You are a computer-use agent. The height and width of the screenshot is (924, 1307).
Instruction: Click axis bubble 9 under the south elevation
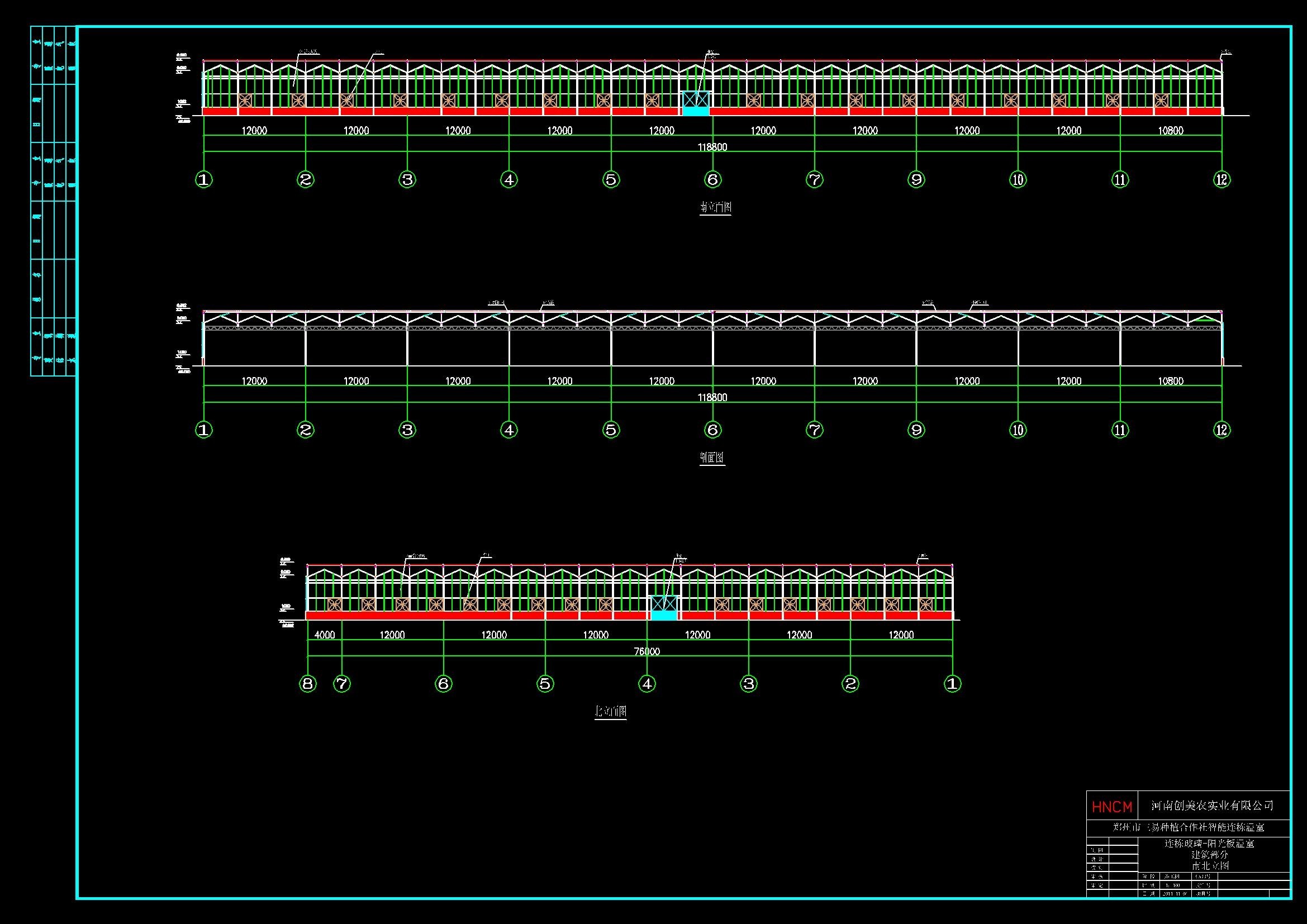point(916,180)
